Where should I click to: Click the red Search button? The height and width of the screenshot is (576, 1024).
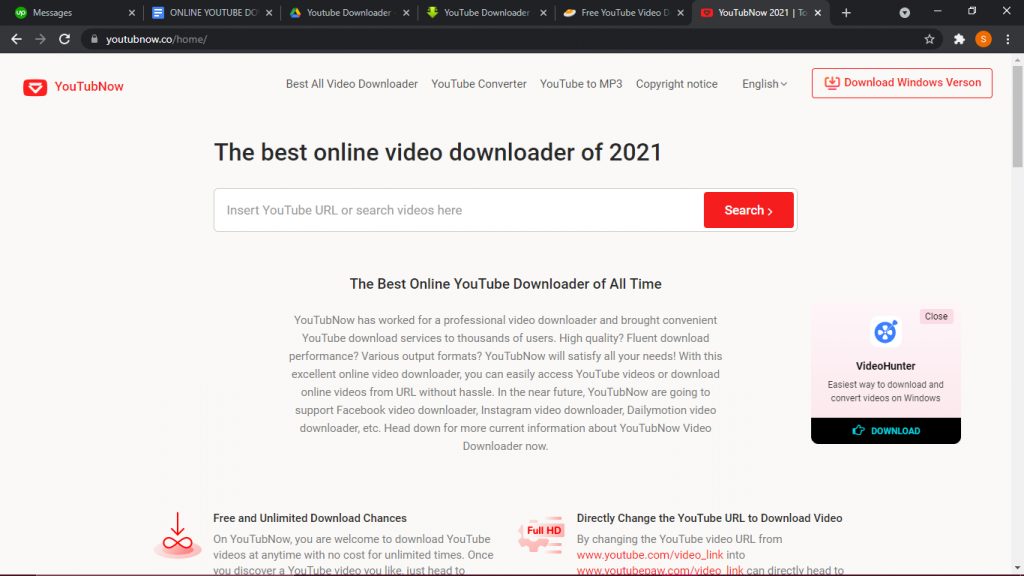coord(748,210)
